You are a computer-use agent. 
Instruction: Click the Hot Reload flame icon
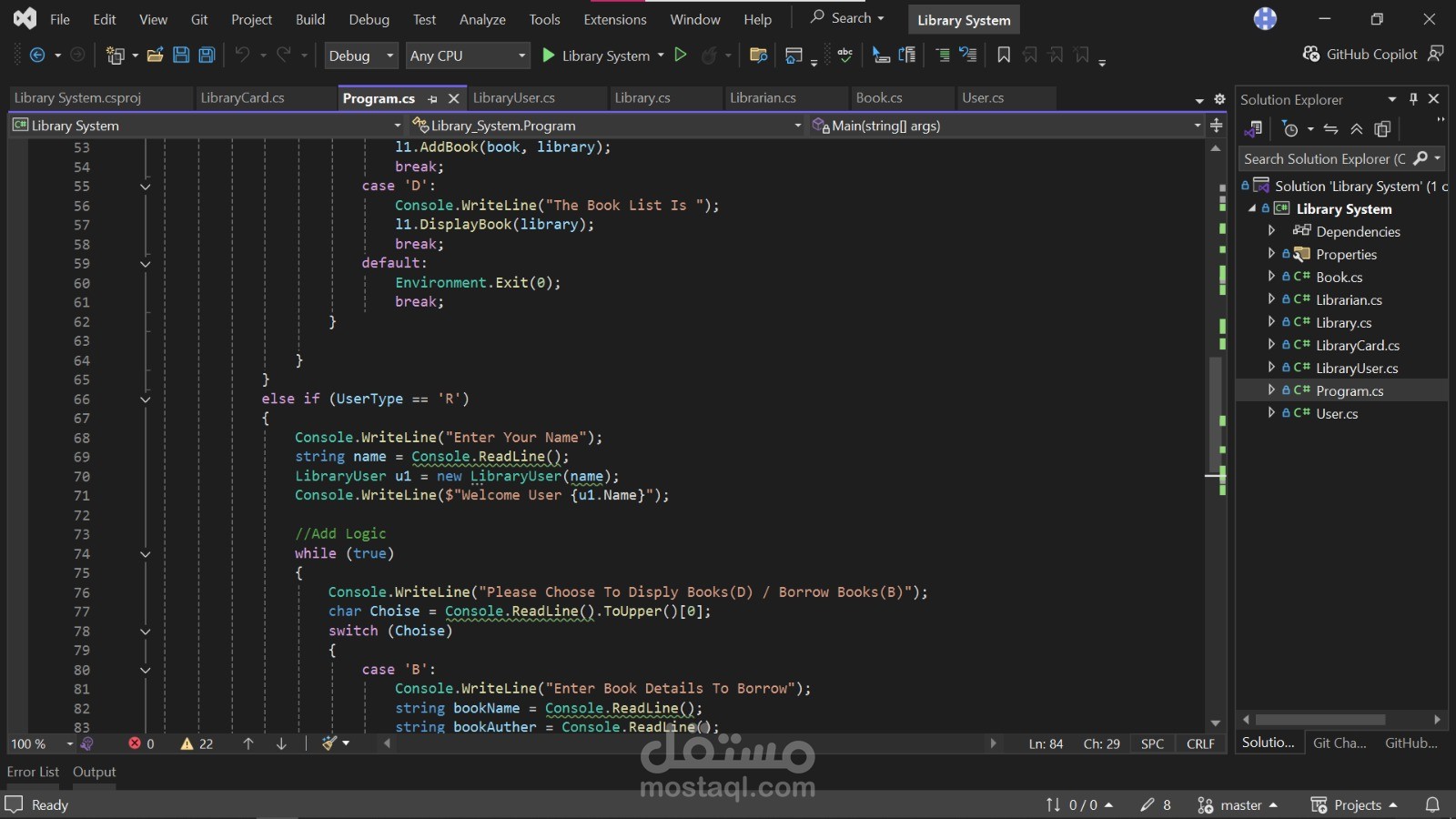709,56
